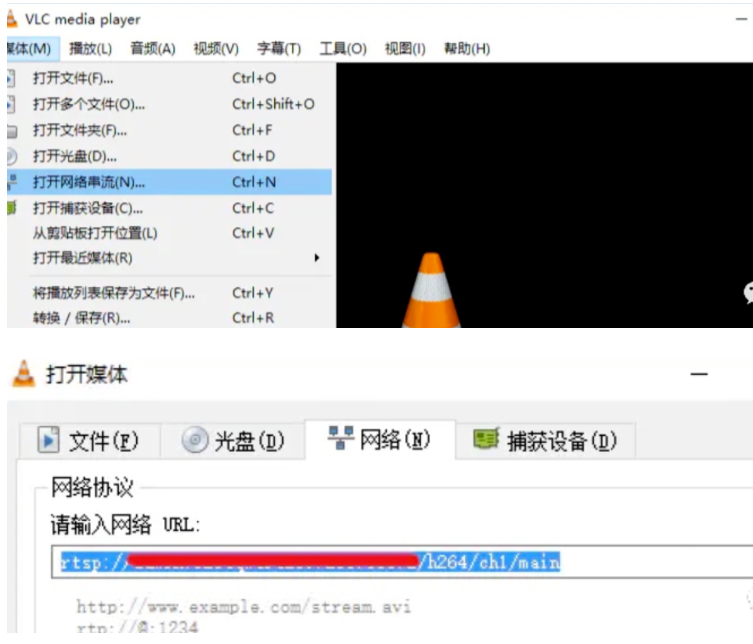Click the Open Disc menu icon
The image size is (753, 644).
11,156
